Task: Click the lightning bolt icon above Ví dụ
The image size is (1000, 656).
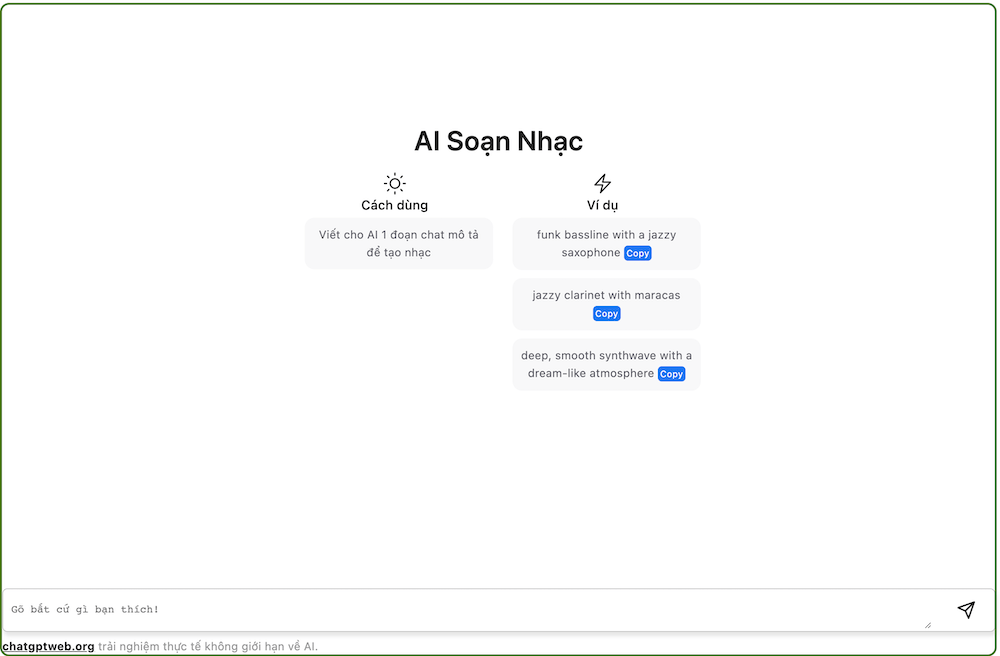Action: coord(602,183)
